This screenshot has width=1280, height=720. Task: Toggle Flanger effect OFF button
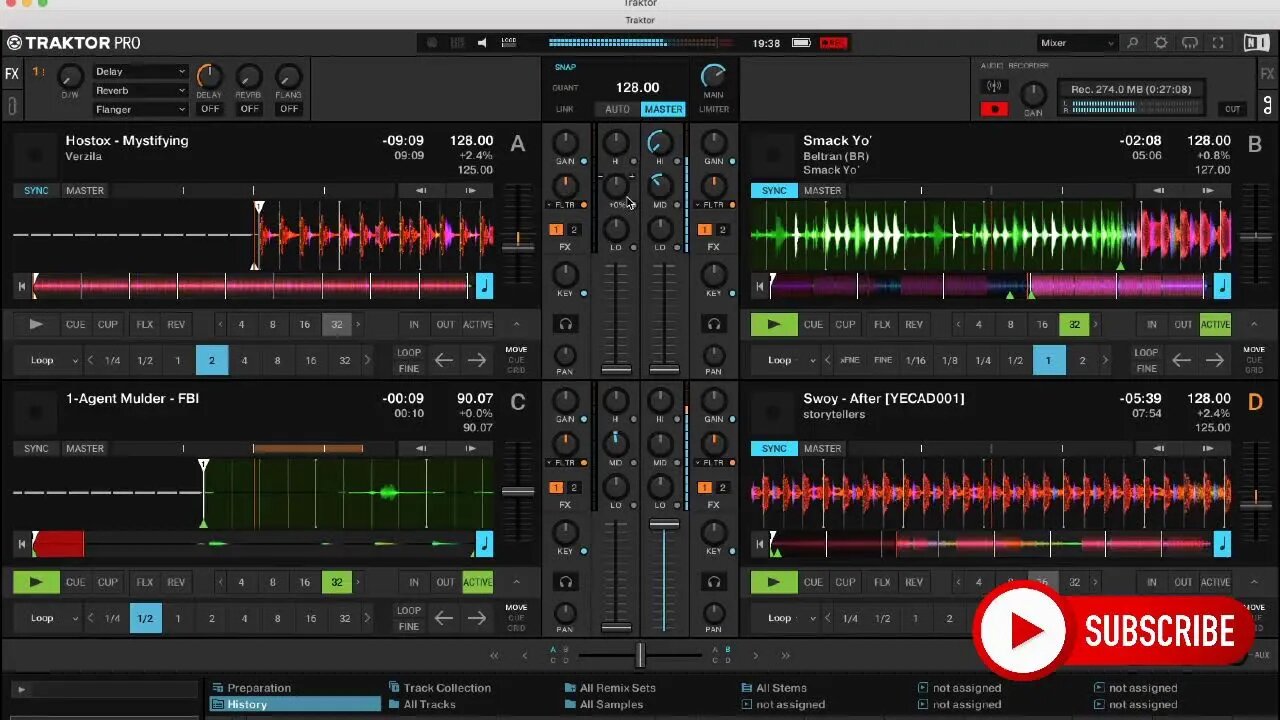point(289,109)
